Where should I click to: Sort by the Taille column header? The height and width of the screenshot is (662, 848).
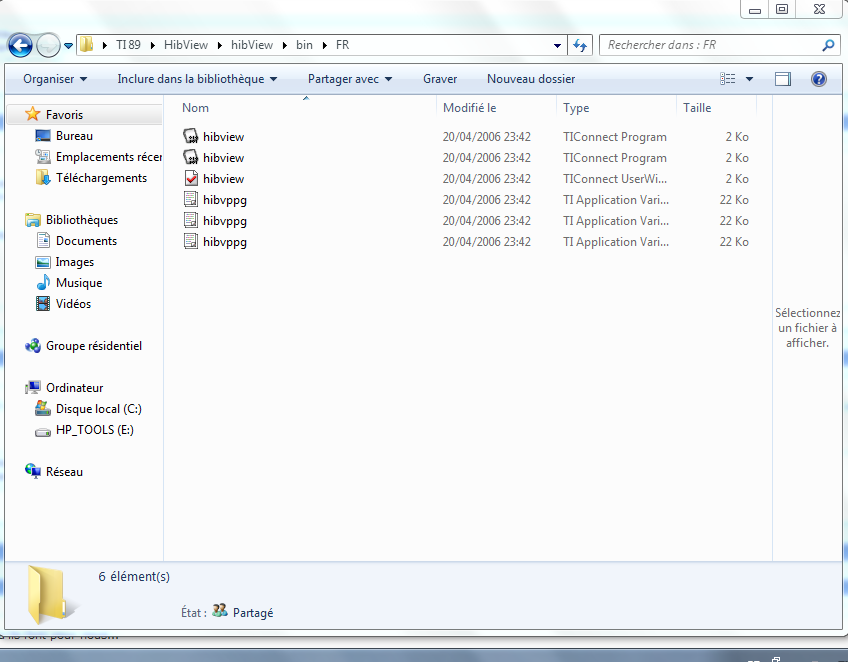(x=697, y=108)
